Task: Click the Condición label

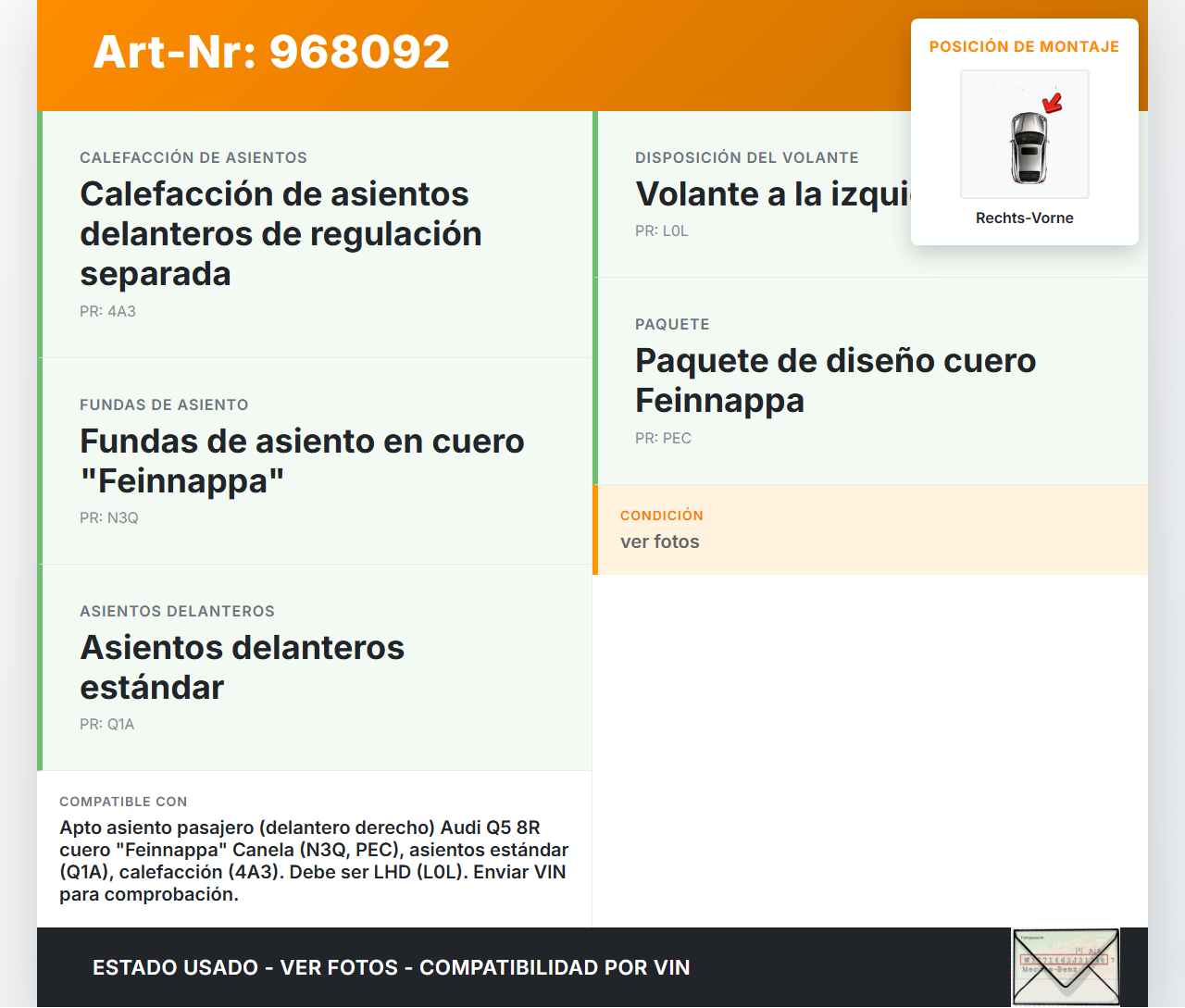Action: click(661, 516)
